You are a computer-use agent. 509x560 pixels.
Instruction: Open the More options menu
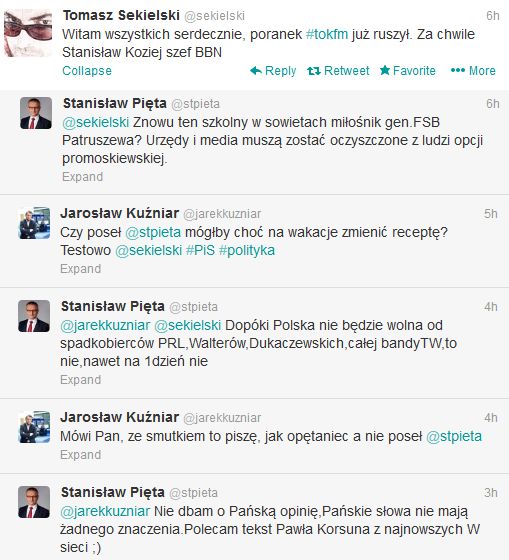click(x=473, y=71)
